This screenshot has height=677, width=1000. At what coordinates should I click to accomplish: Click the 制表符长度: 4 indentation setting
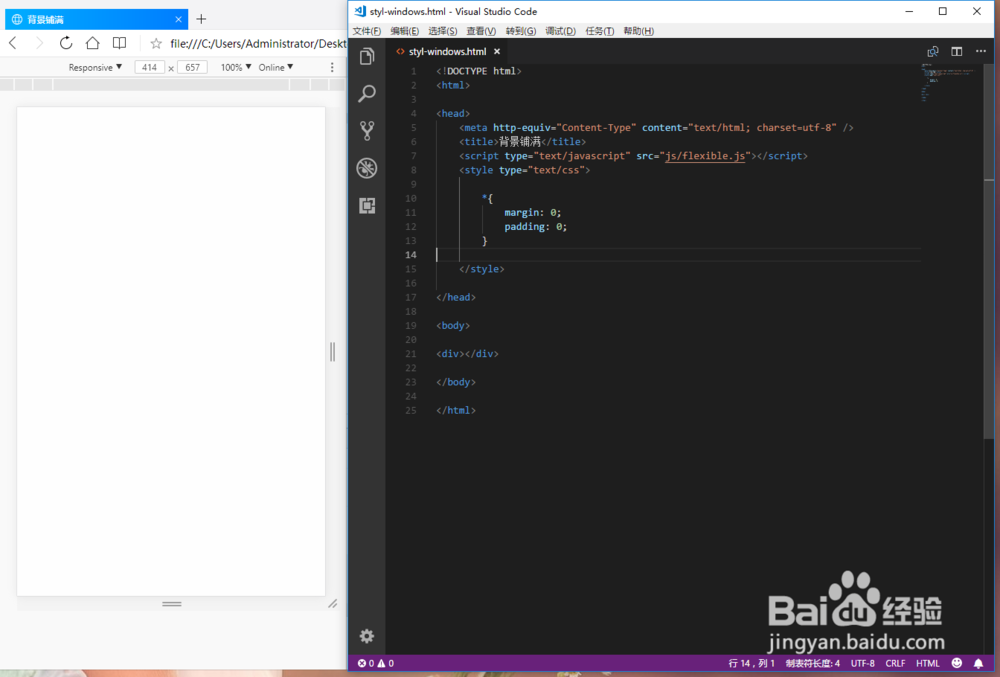point(812,663)
